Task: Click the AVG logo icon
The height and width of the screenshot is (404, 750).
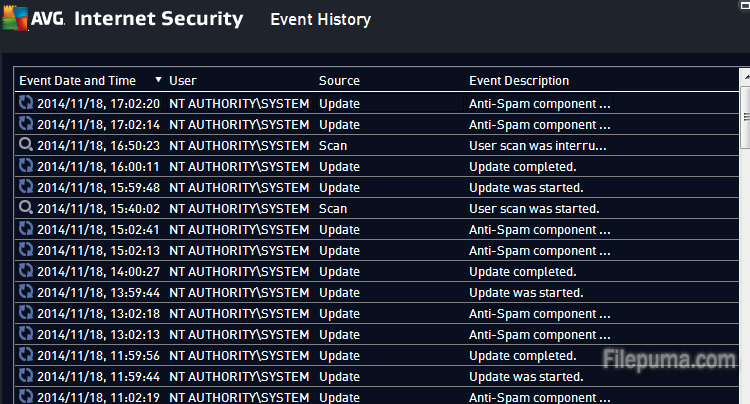Action: tap(32, 18)
